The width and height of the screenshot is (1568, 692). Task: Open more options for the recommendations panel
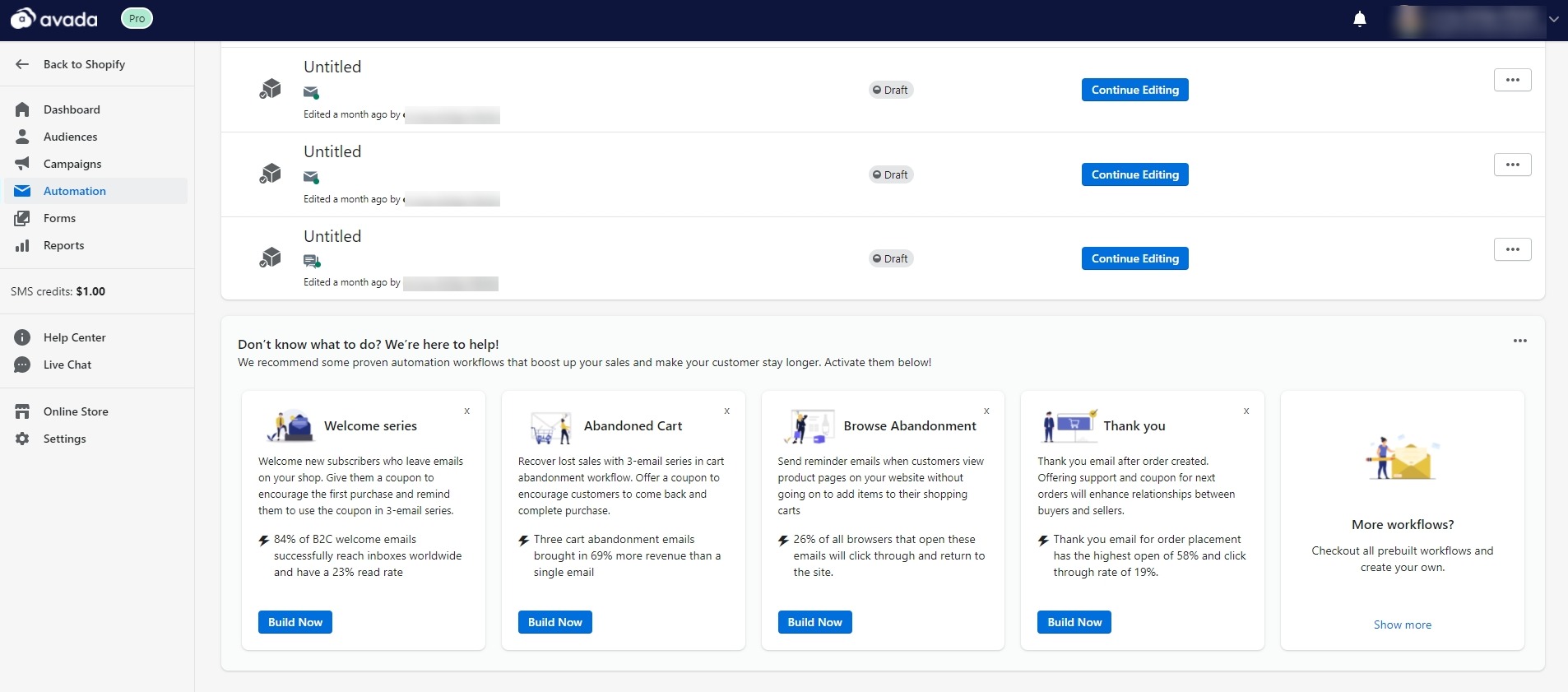[1519, 341]
